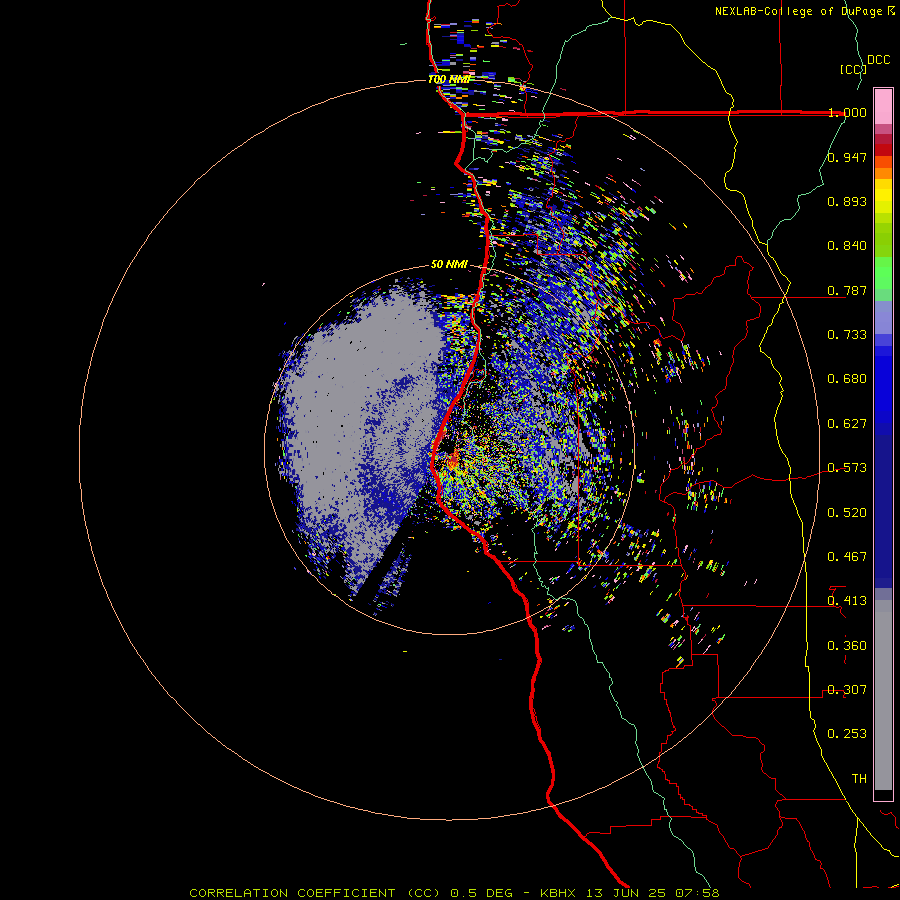The height and width of the screenshot is (900, 900).
Task: Select the 0.787 scale value
Action: [x=847, y=290]
